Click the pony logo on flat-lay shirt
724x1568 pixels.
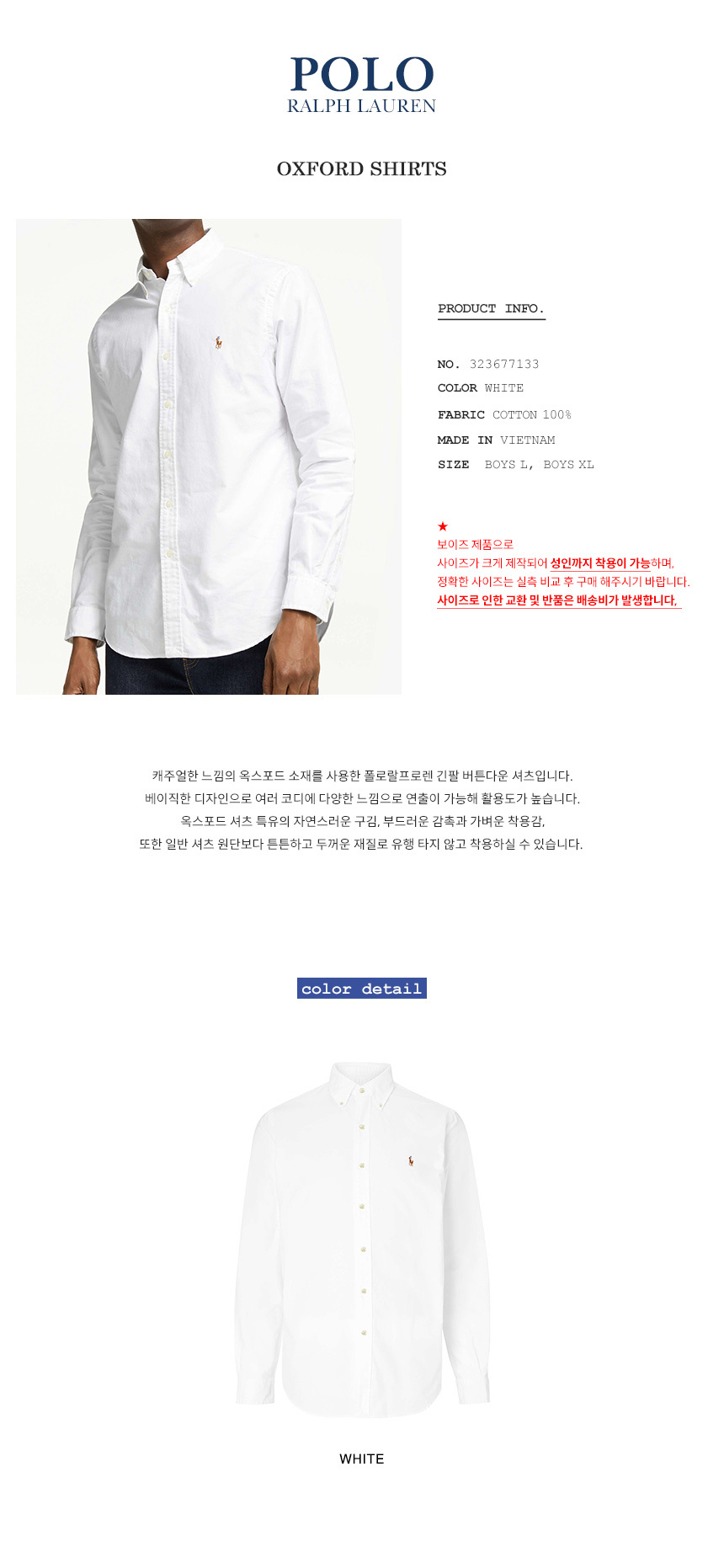tap(411, 1161)
